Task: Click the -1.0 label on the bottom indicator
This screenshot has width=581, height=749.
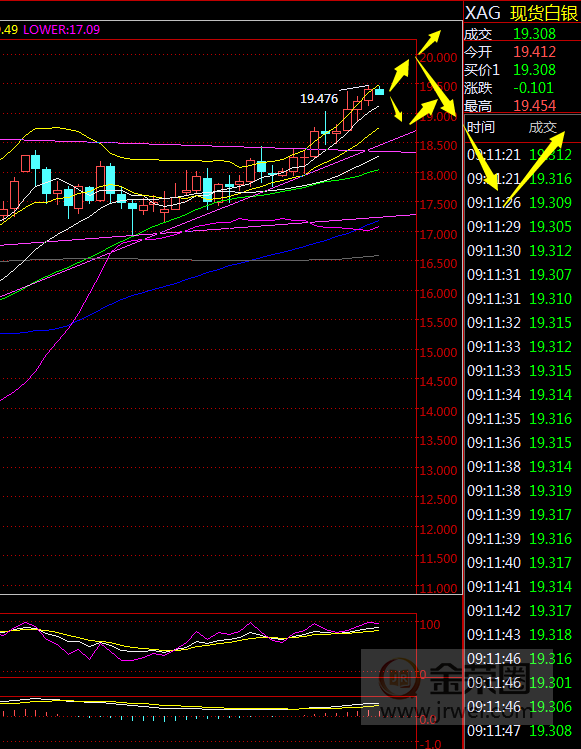Action: 431,744
